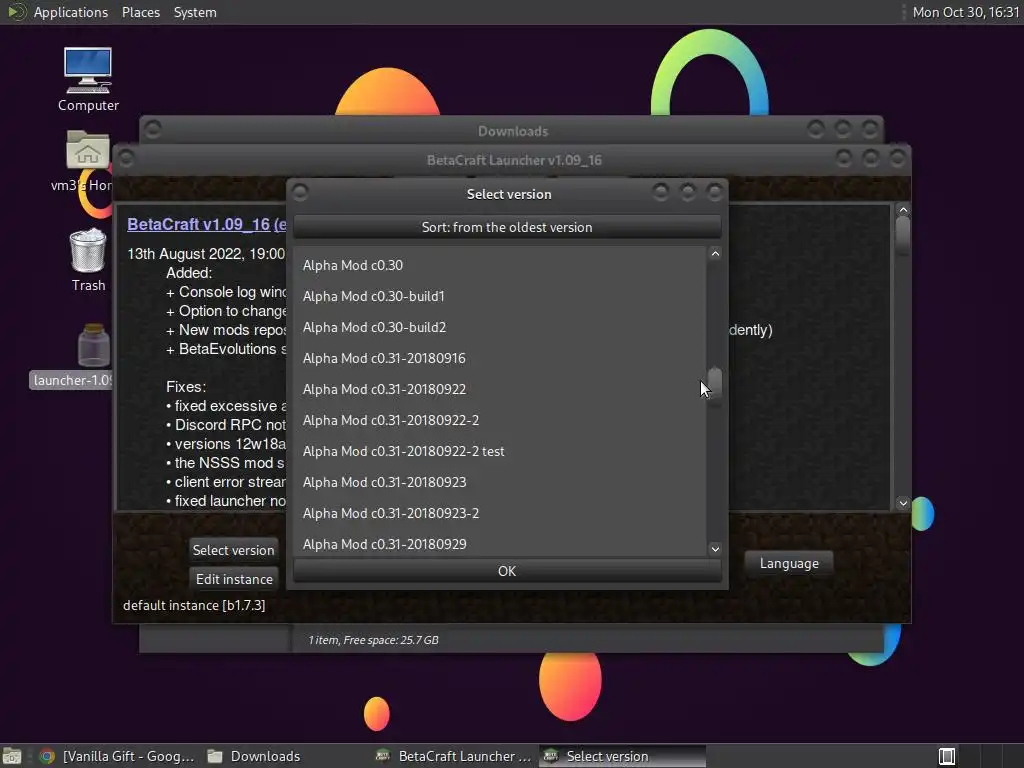Screen dimensions: 1024x768
Task: Toggle sort order from the oldest version
Action: [x=507, y=227]
